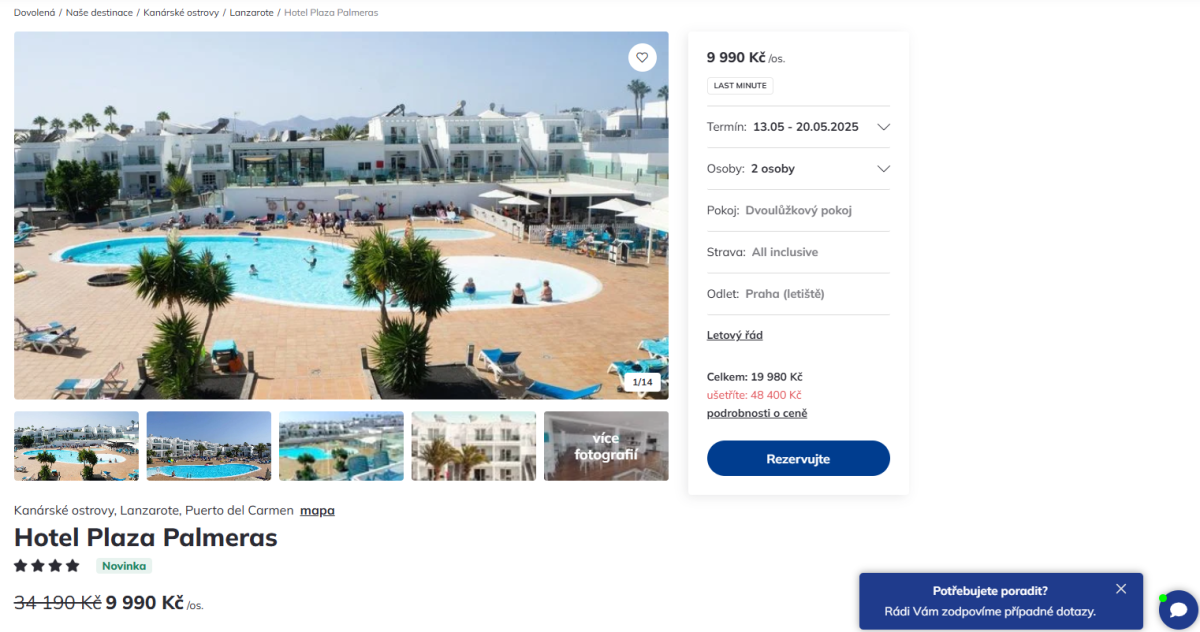Click the main hotel pool photo
Viewport: 1200px width, 632px height.
(341, 215)
